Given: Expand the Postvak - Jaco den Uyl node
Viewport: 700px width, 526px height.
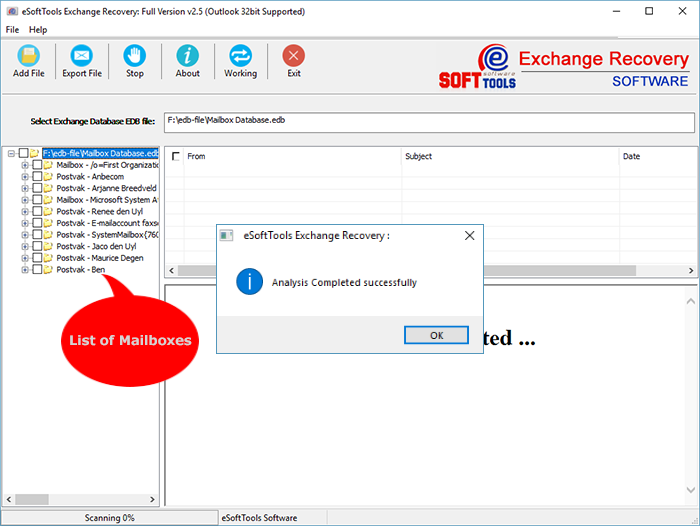Looking at the screenshot, I should (x=25, y=246).
